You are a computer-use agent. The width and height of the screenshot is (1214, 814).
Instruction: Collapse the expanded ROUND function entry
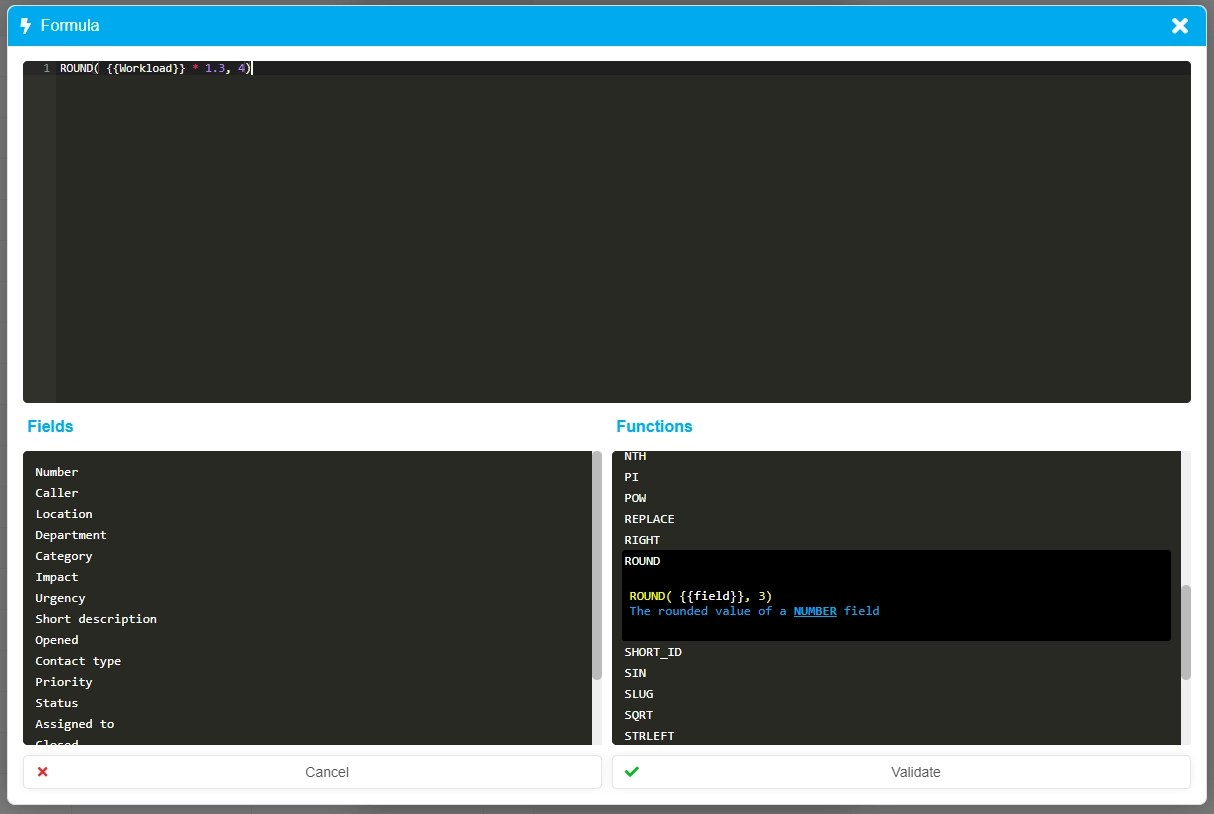(642, 561)
